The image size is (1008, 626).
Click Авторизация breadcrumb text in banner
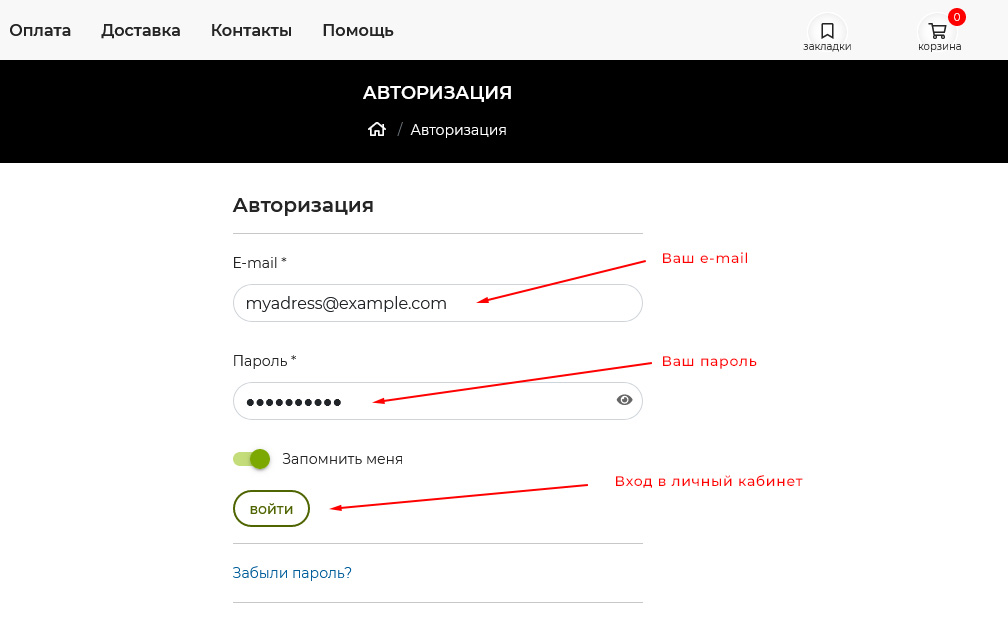click(458, 130)
